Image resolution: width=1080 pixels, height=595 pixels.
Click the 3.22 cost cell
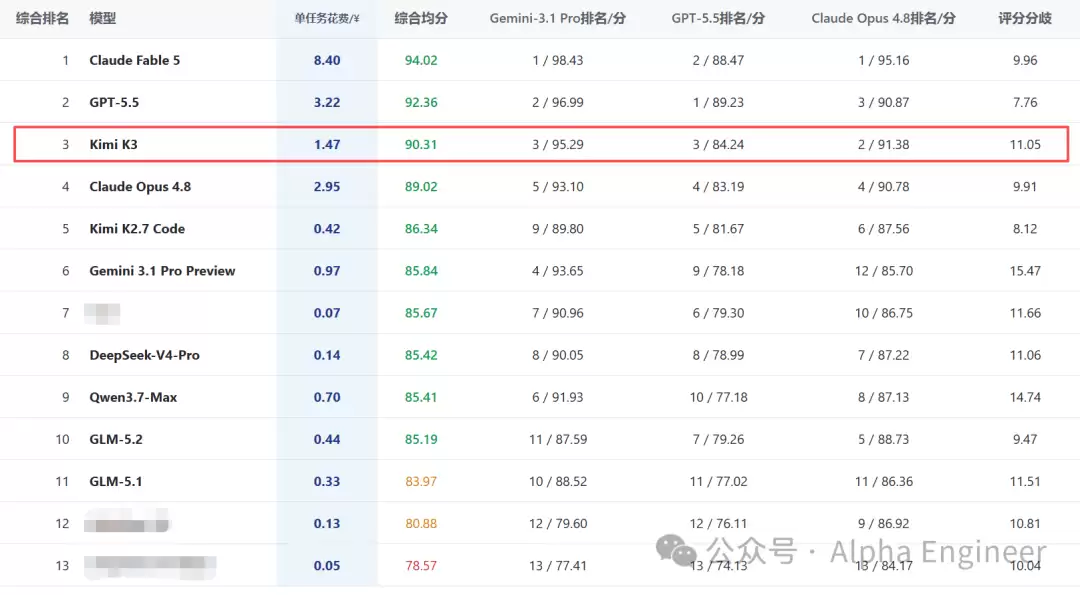326,103
